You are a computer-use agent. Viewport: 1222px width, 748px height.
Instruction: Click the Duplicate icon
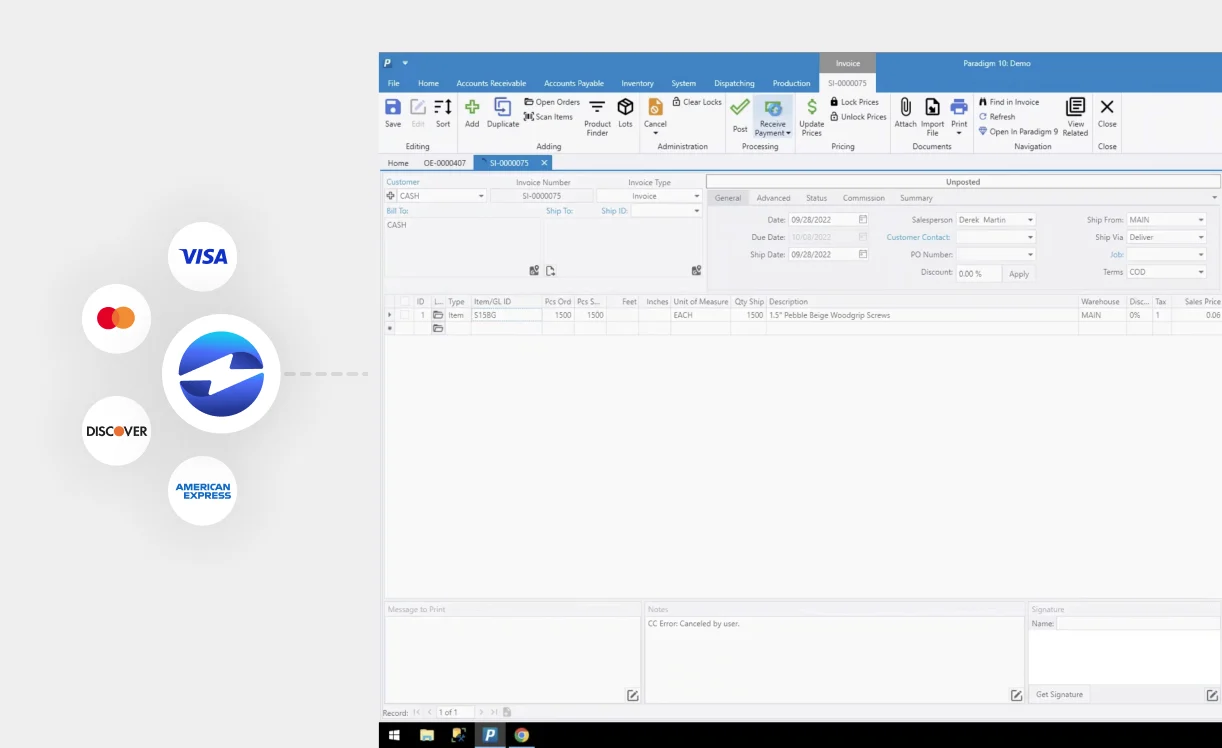point(503,107)
